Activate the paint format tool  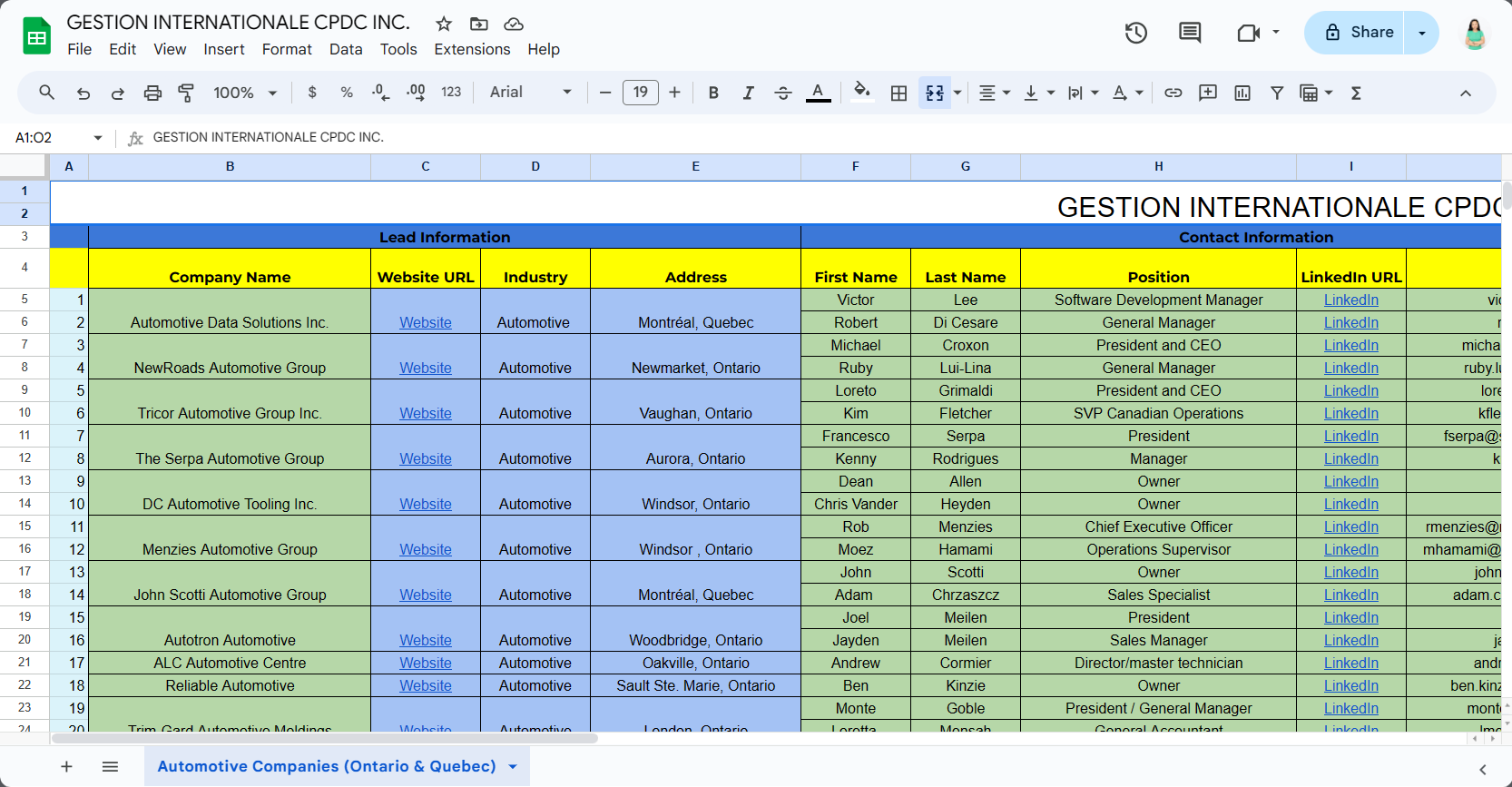[x=186, y=93]
